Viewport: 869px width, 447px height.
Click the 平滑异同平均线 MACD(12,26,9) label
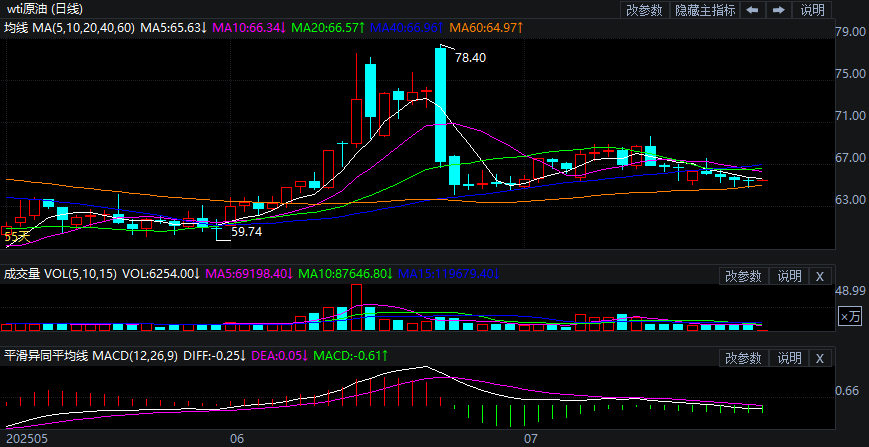91,356
